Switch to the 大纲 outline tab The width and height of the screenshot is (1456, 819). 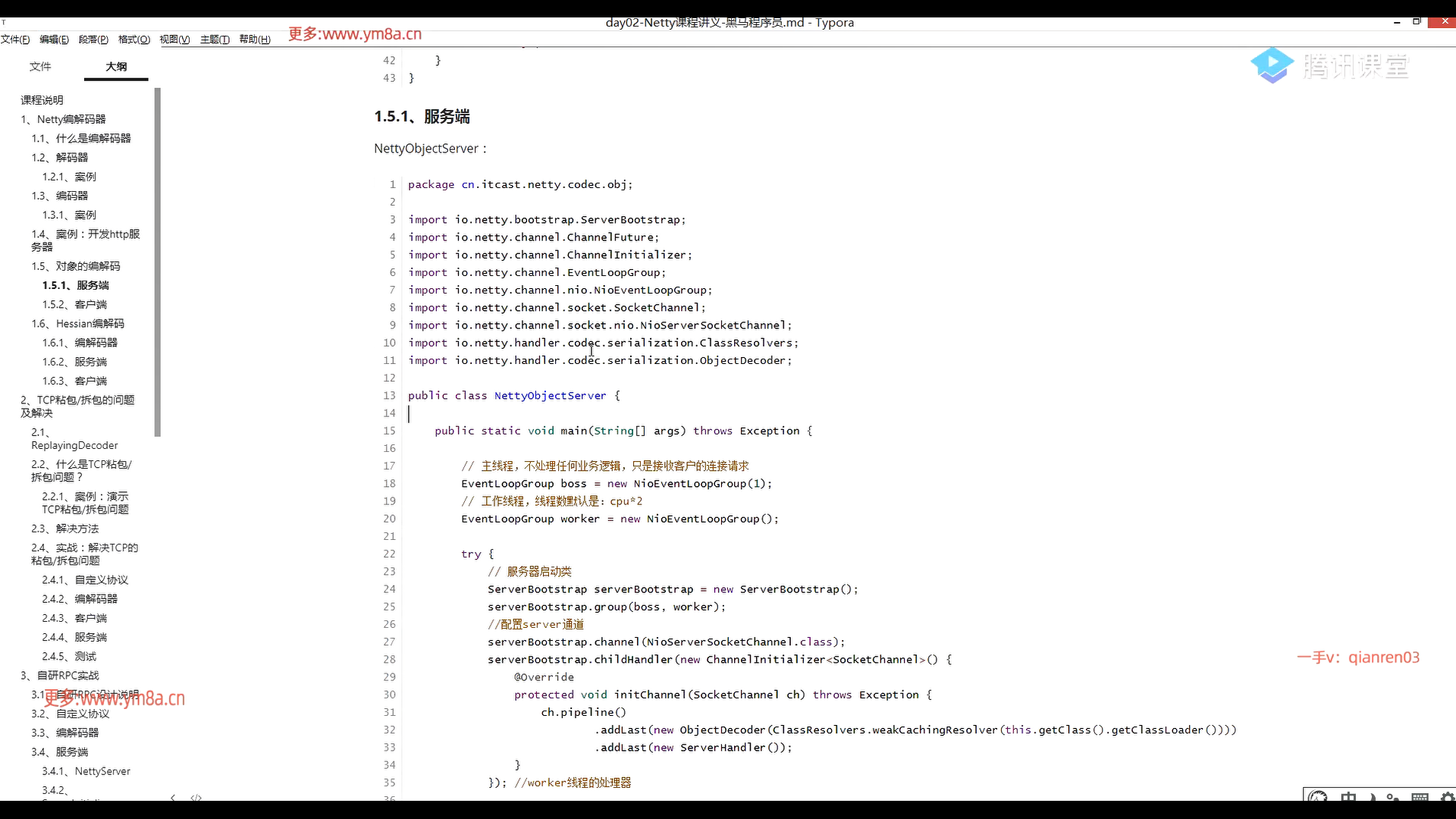point(116,66)
